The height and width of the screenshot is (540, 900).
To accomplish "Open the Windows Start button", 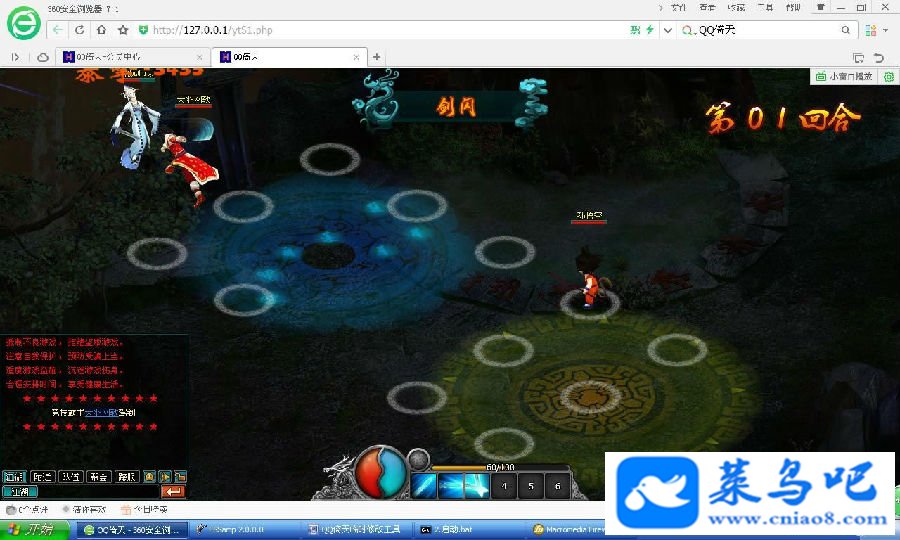I will (x=30, y=529).
